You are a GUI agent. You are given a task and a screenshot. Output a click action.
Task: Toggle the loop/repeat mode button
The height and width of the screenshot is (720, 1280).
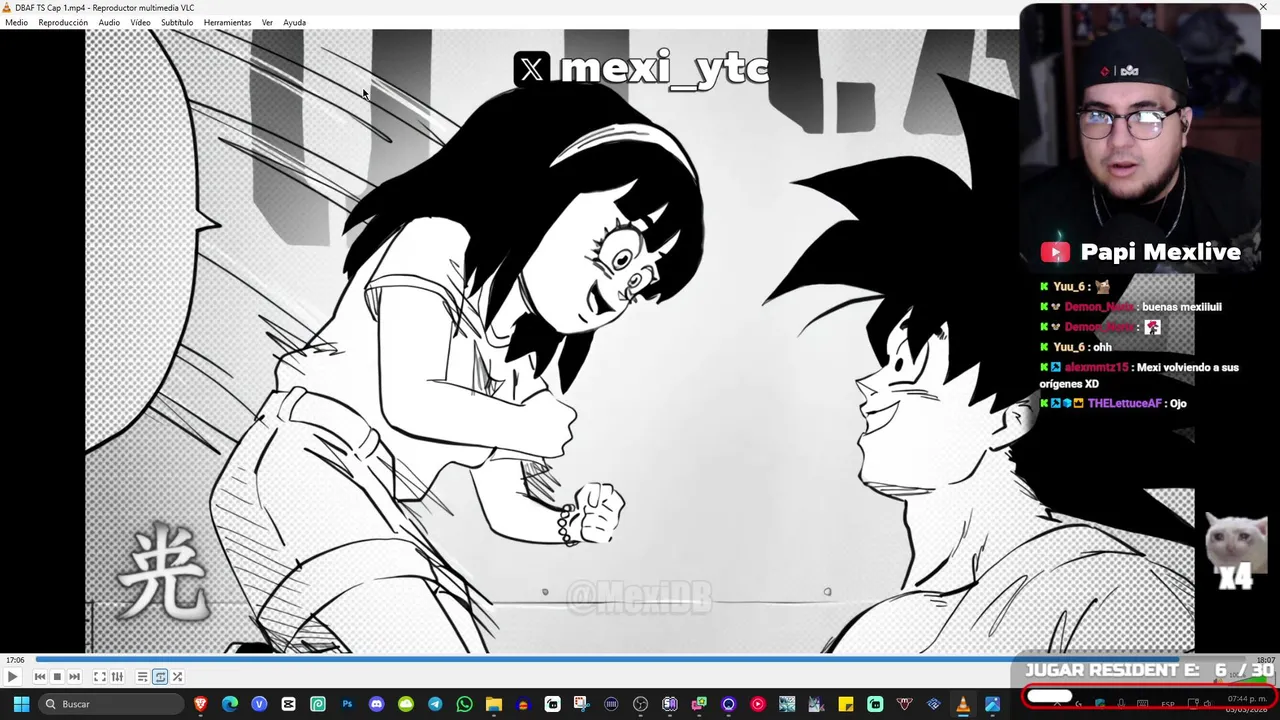160,677
